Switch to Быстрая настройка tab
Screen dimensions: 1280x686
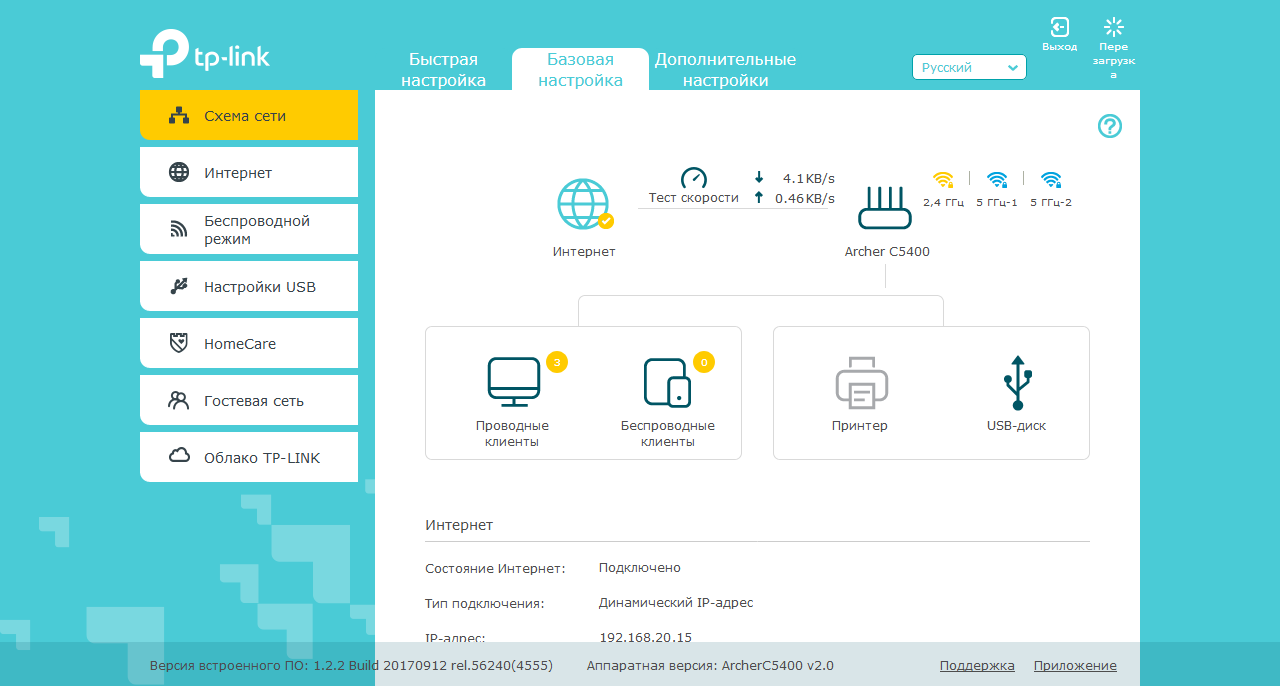tap(444, 70)
